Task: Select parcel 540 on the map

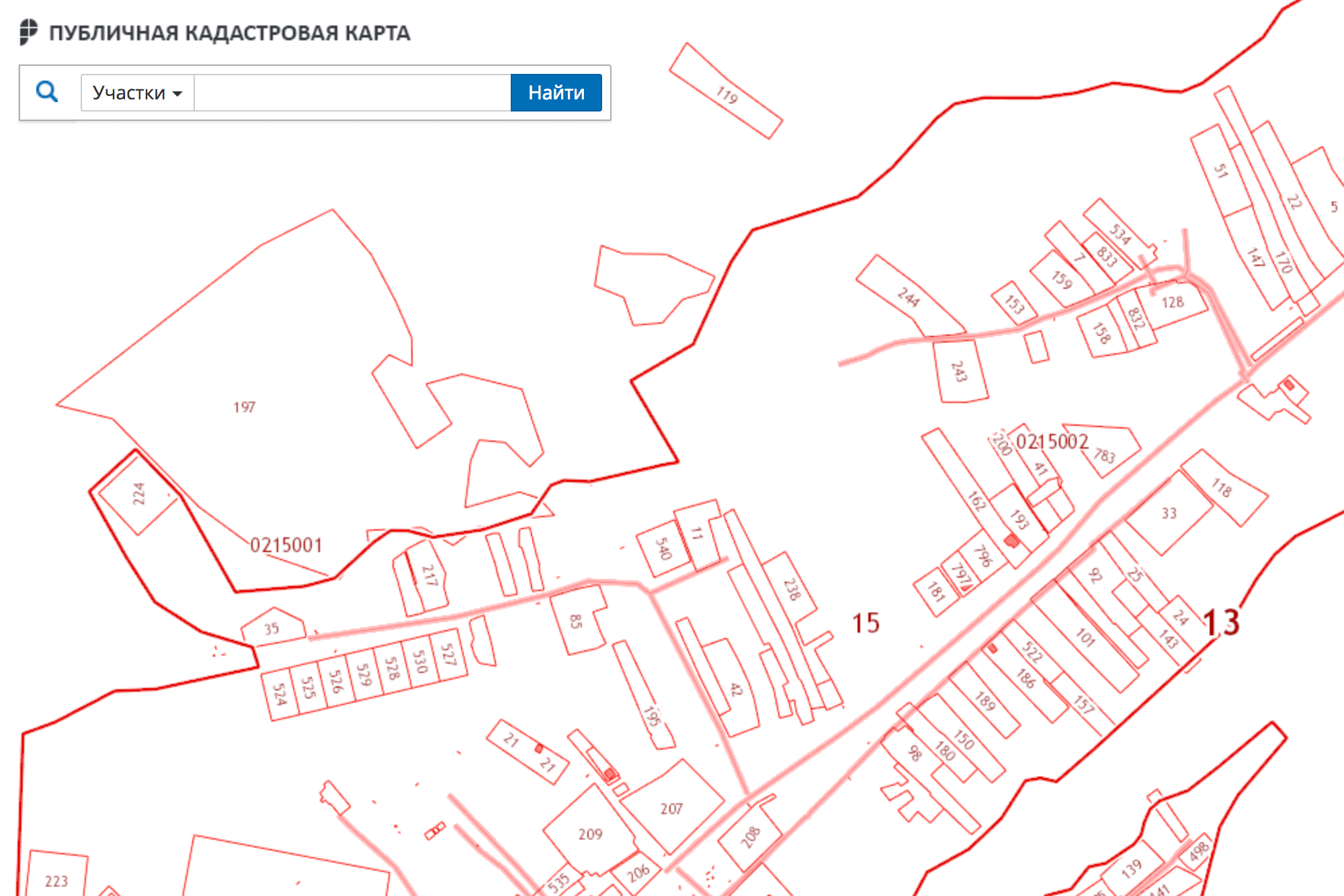Action: [663, 549]
